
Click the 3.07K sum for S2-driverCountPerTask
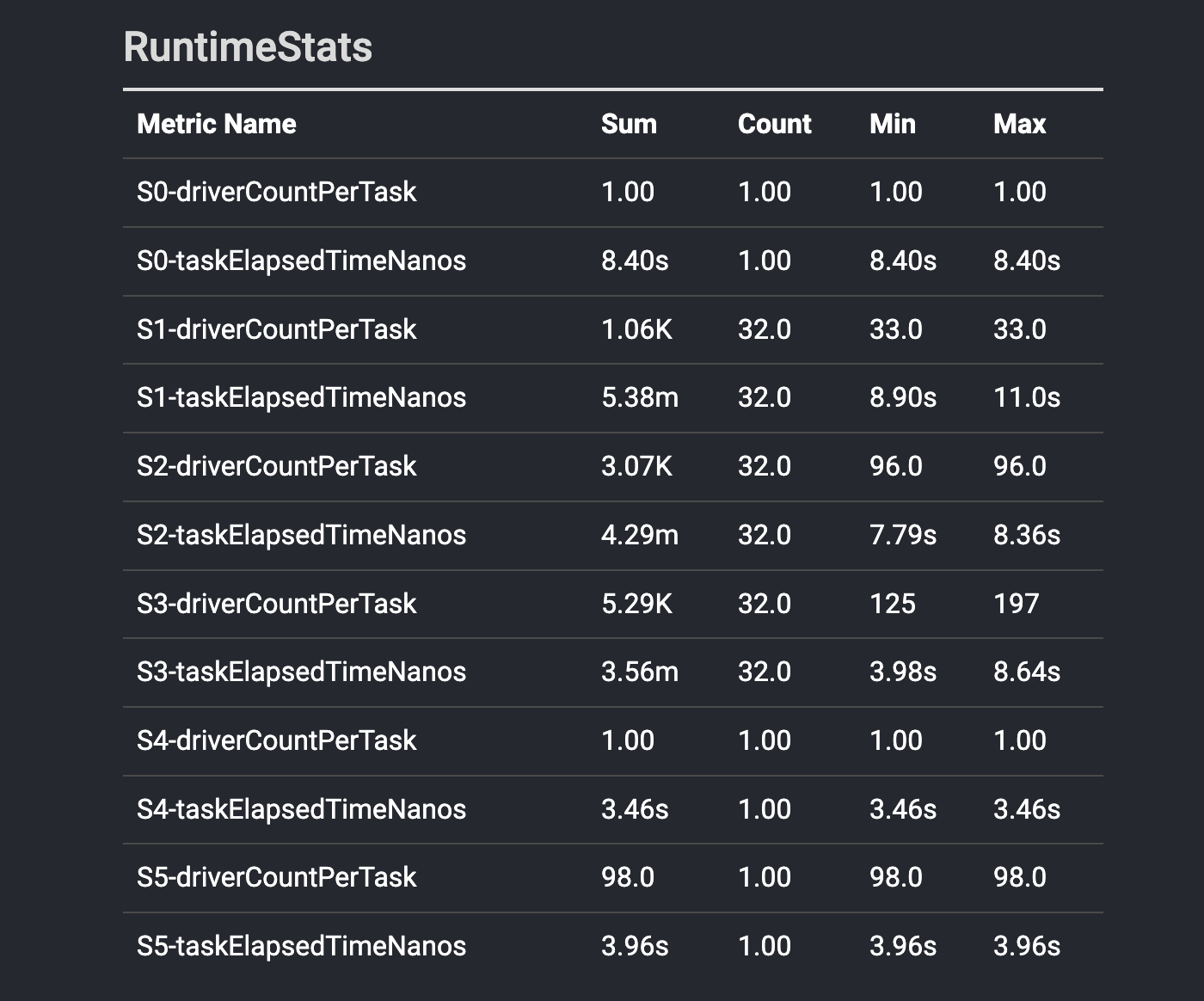[x=636, y=466]
